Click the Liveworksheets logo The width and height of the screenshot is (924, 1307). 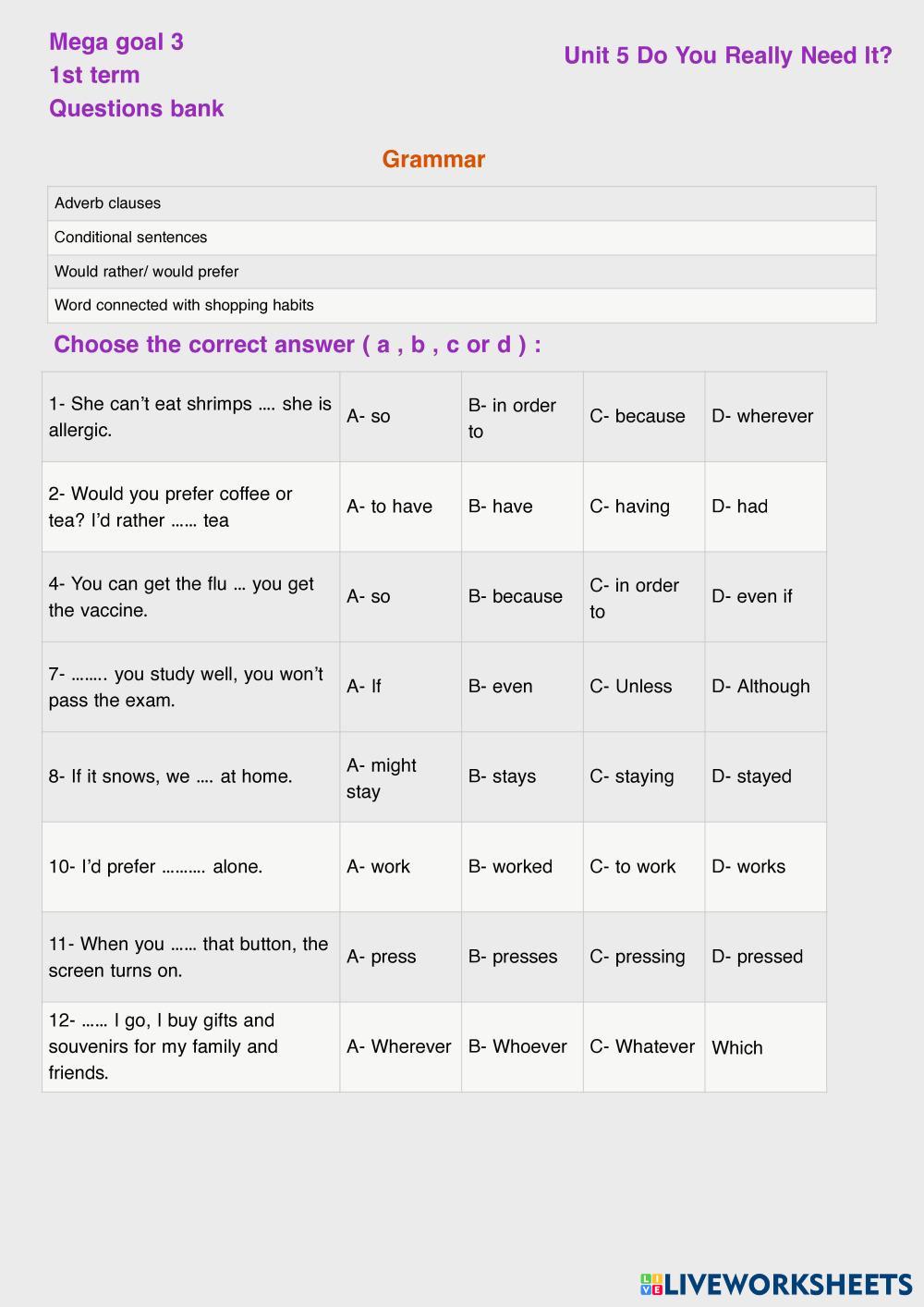click(x=775, y=1283)
